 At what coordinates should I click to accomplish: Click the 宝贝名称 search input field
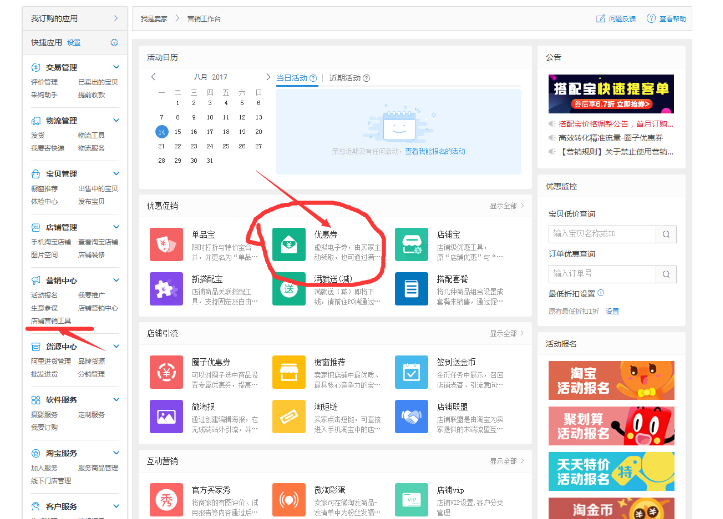pyautogui.click(x=602, y=234)
